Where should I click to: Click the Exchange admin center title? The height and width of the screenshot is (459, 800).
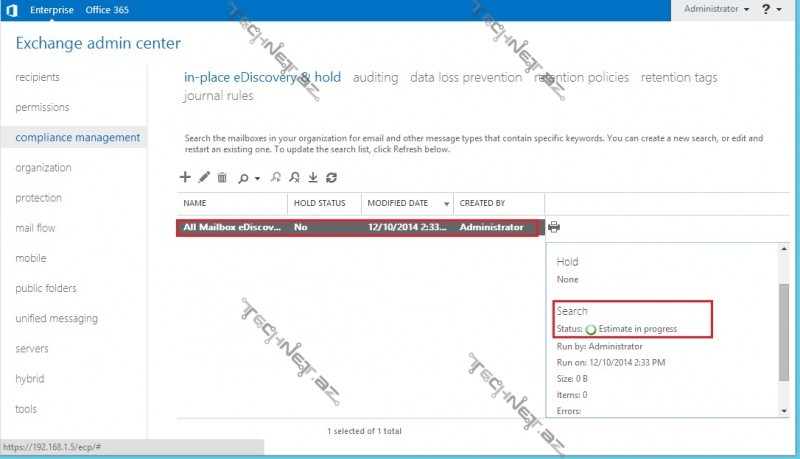[98, 43]
